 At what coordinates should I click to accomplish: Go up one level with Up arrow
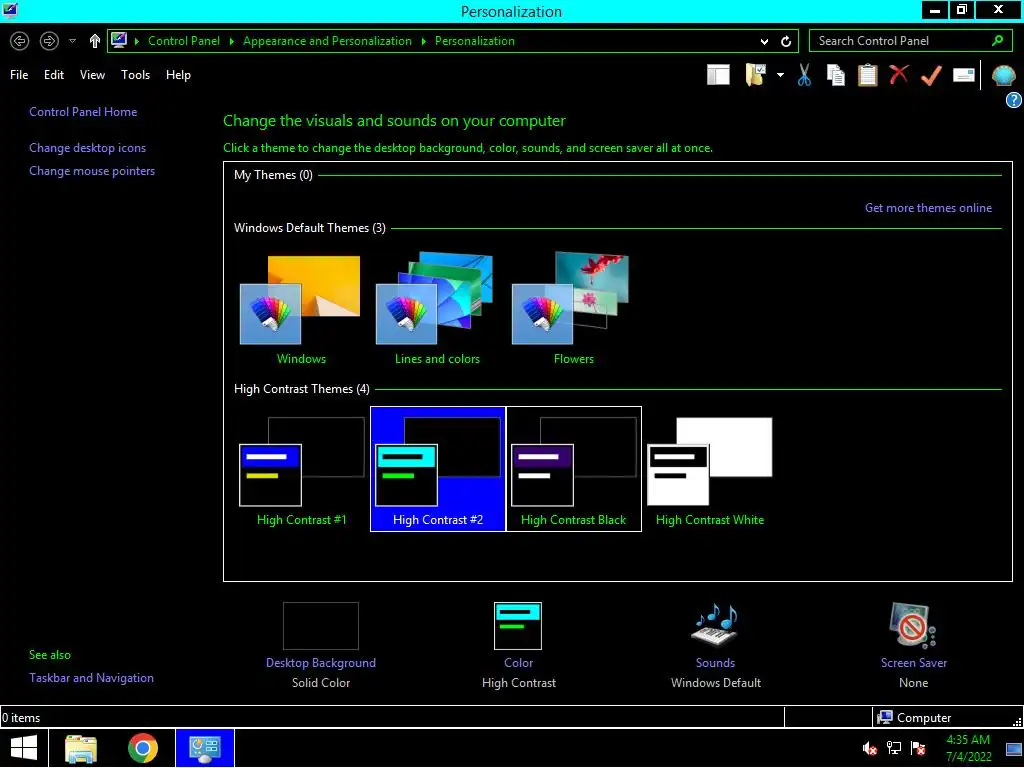(95, 41)
